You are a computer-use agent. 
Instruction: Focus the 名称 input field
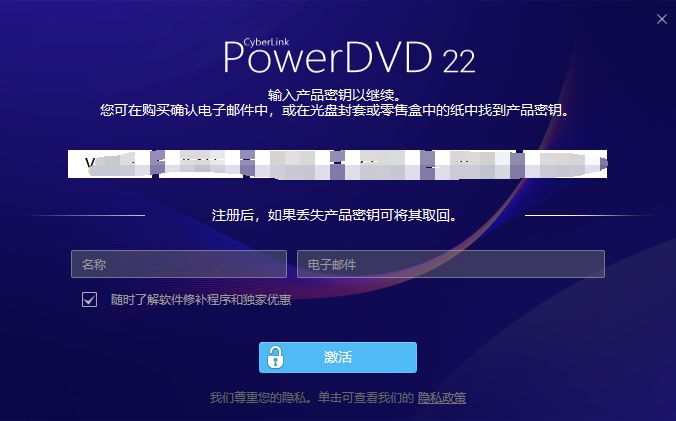(x=179, y=264)
